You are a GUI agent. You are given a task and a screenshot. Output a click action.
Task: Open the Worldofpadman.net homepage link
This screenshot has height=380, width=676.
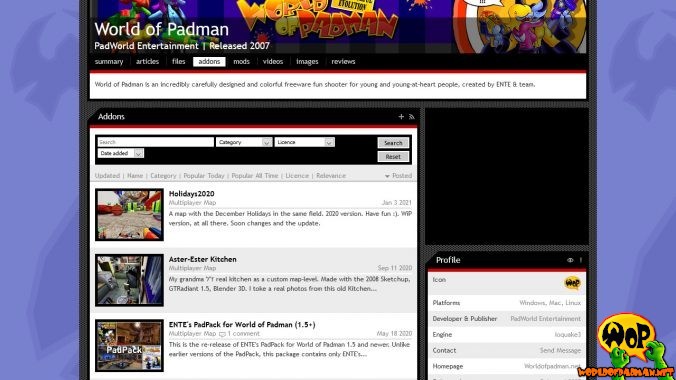552,366
